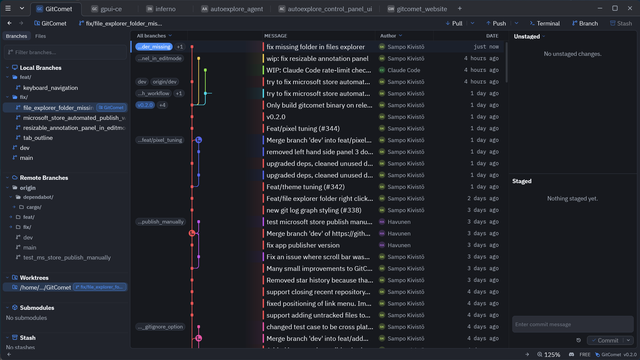Select commit 'WIP: Claude Code rate-limit chec...'
640x360 pixels.
[318, 70]
